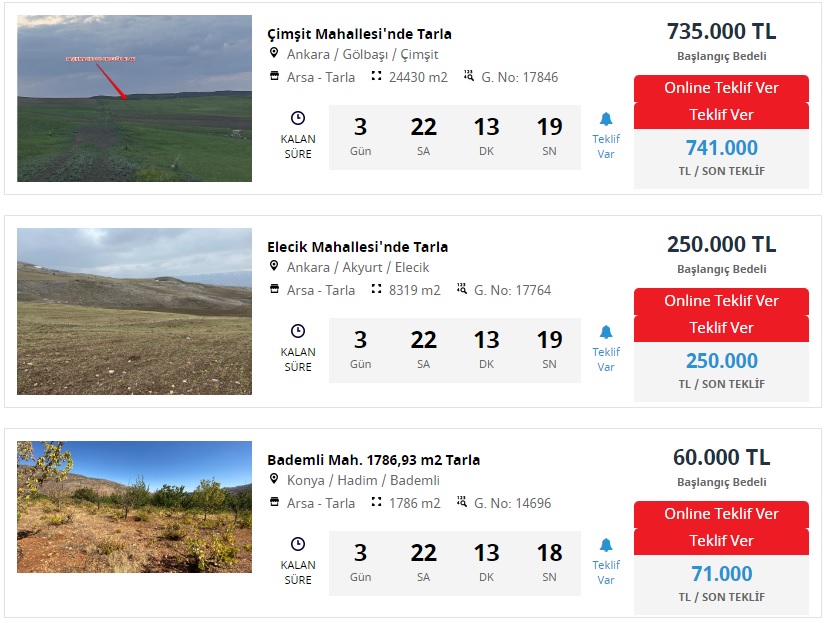
Task: Click the clock icon on Elecik listing
Action: point(297,331)
